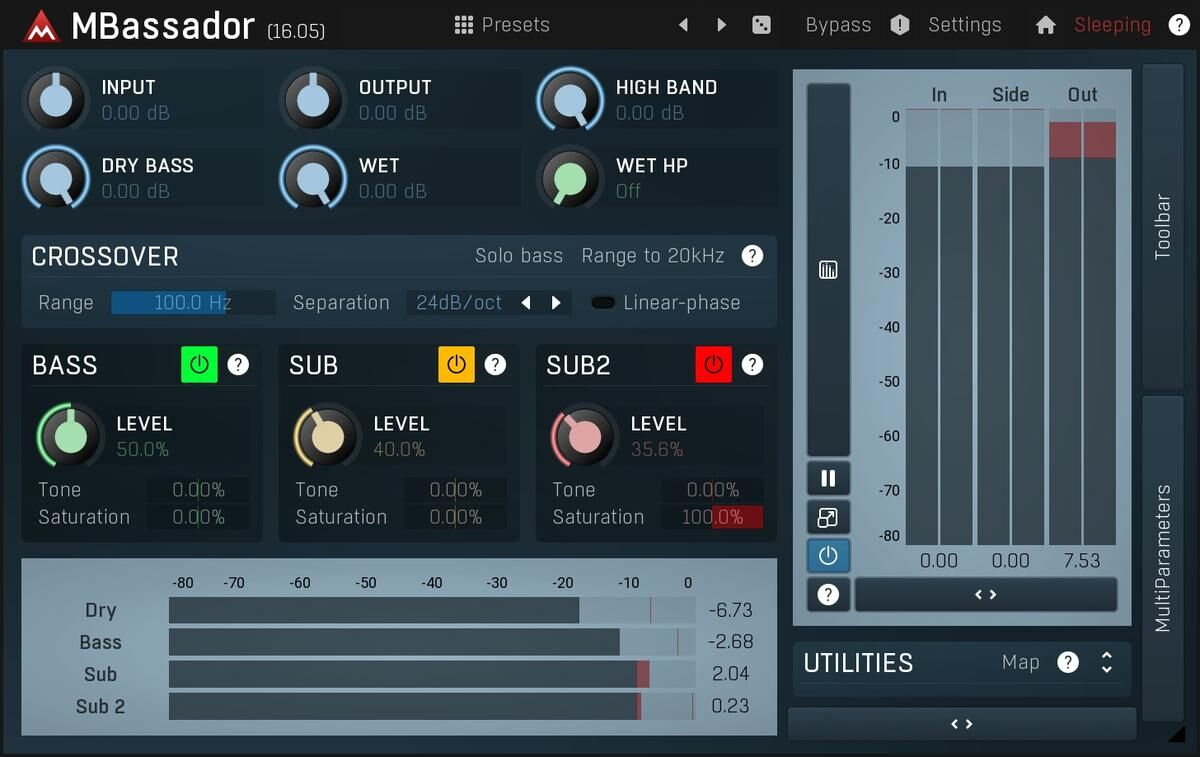This screenshot has width=1200, height=757.
Task: Open the Presets menu
Action: pyautogui.click(x=502, y=25)
